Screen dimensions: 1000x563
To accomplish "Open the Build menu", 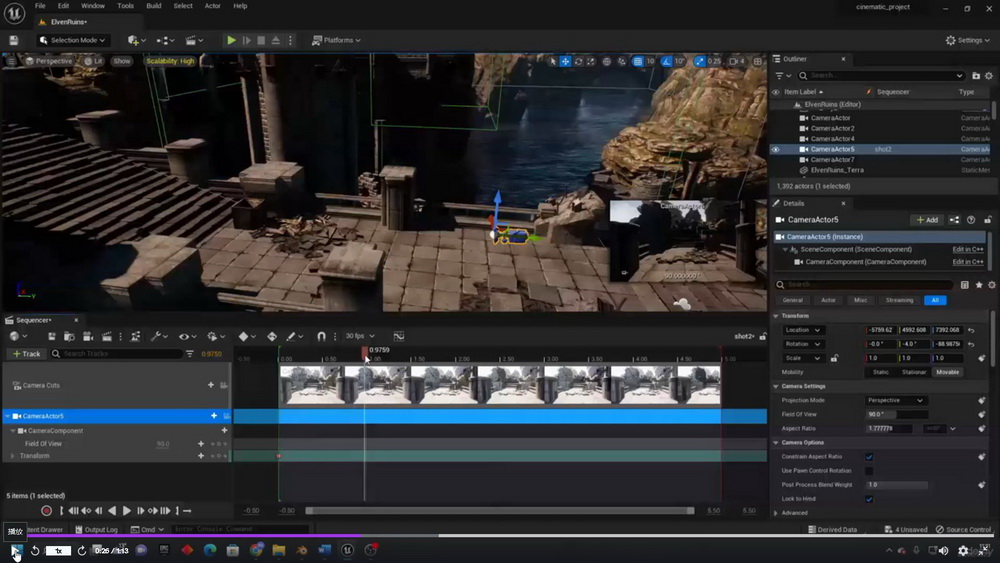I will pyautogui.click(x=154, y=6).
